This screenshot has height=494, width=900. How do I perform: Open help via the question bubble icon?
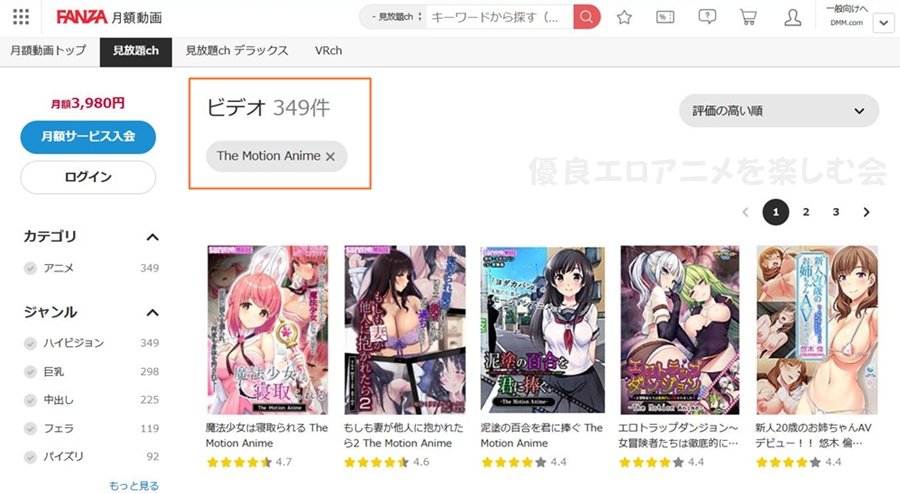707,17
